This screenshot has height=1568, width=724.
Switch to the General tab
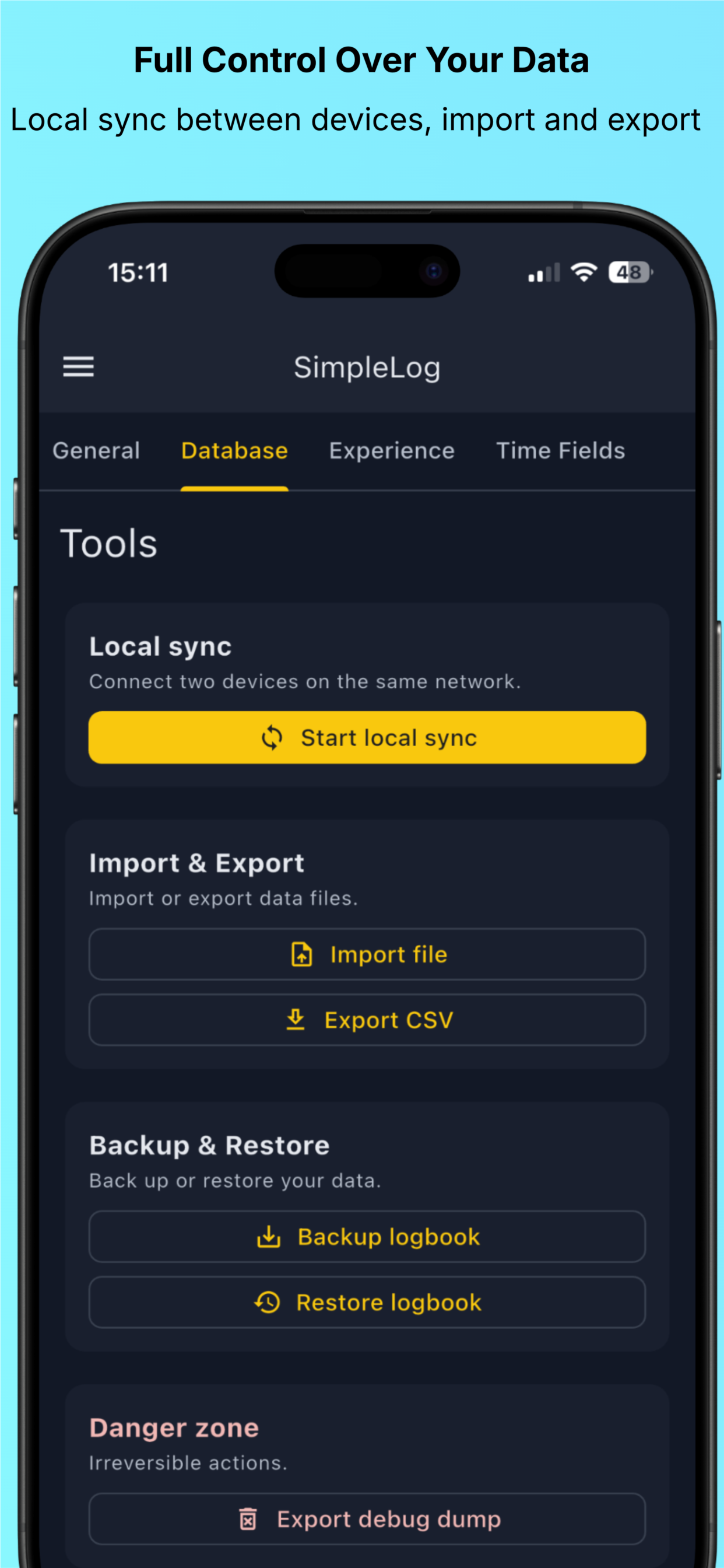(x=96, y=450)
